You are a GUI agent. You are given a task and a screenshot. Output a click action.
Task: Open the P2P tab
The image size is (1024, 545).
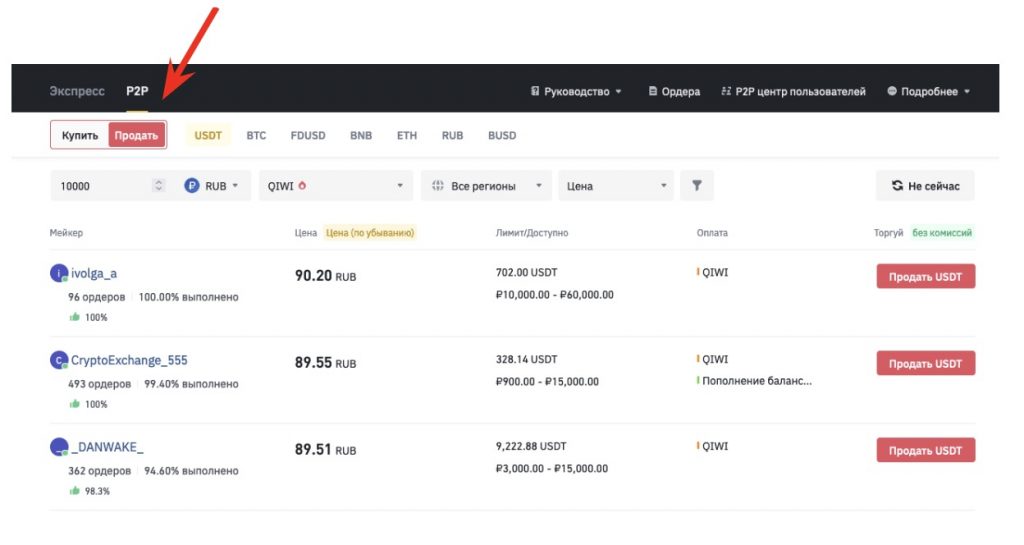(137, 91)
